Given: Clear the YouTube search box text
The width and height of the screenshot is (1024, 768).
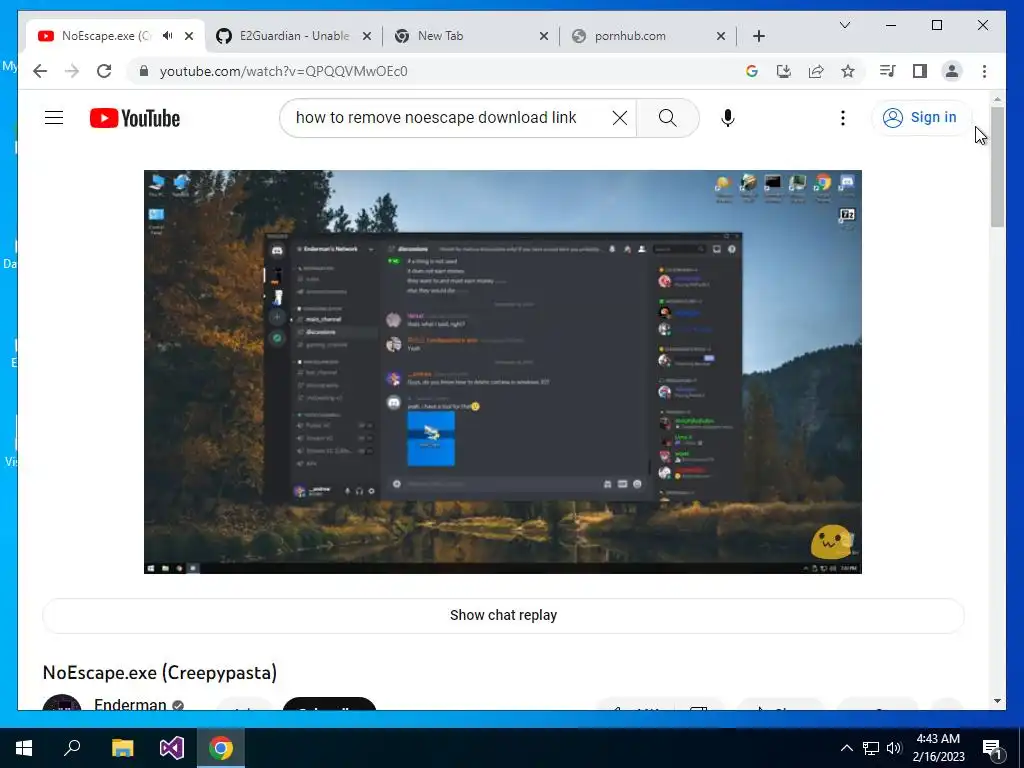Looking at the screenshot, I should coord(620,118).
